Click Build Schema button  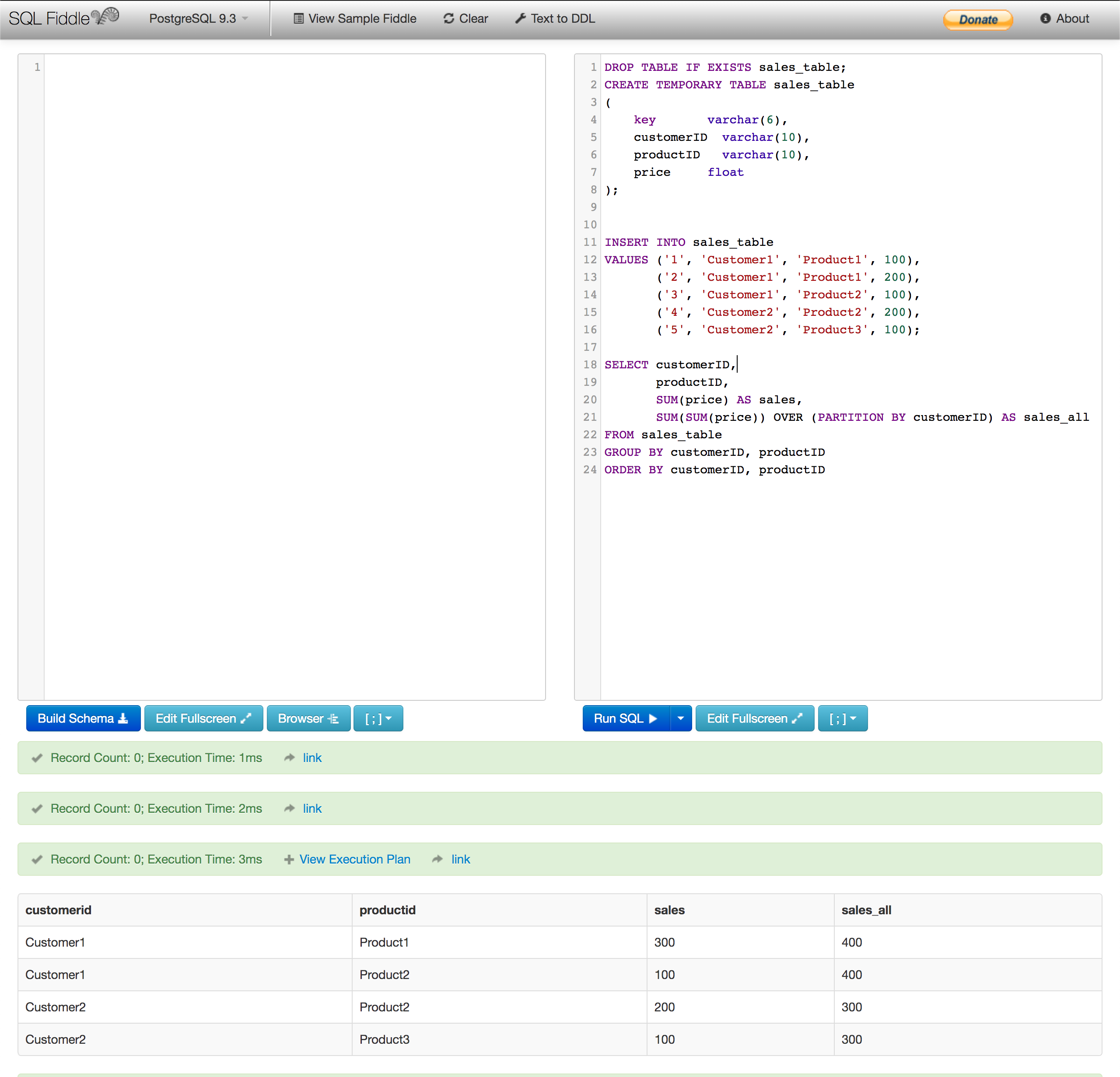84,718
